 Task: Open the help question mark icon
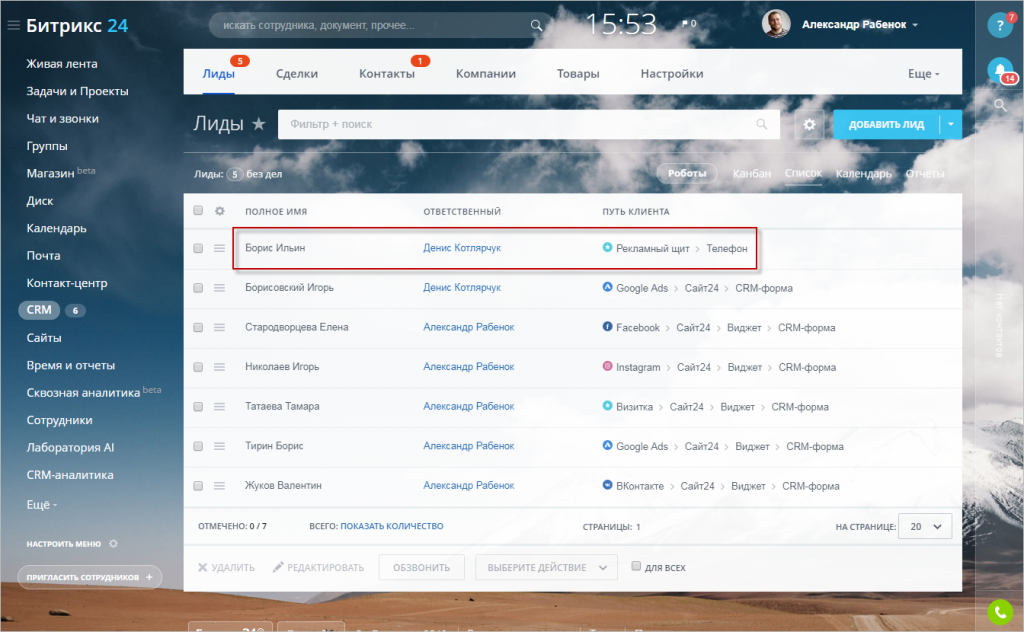click(999, 25)
